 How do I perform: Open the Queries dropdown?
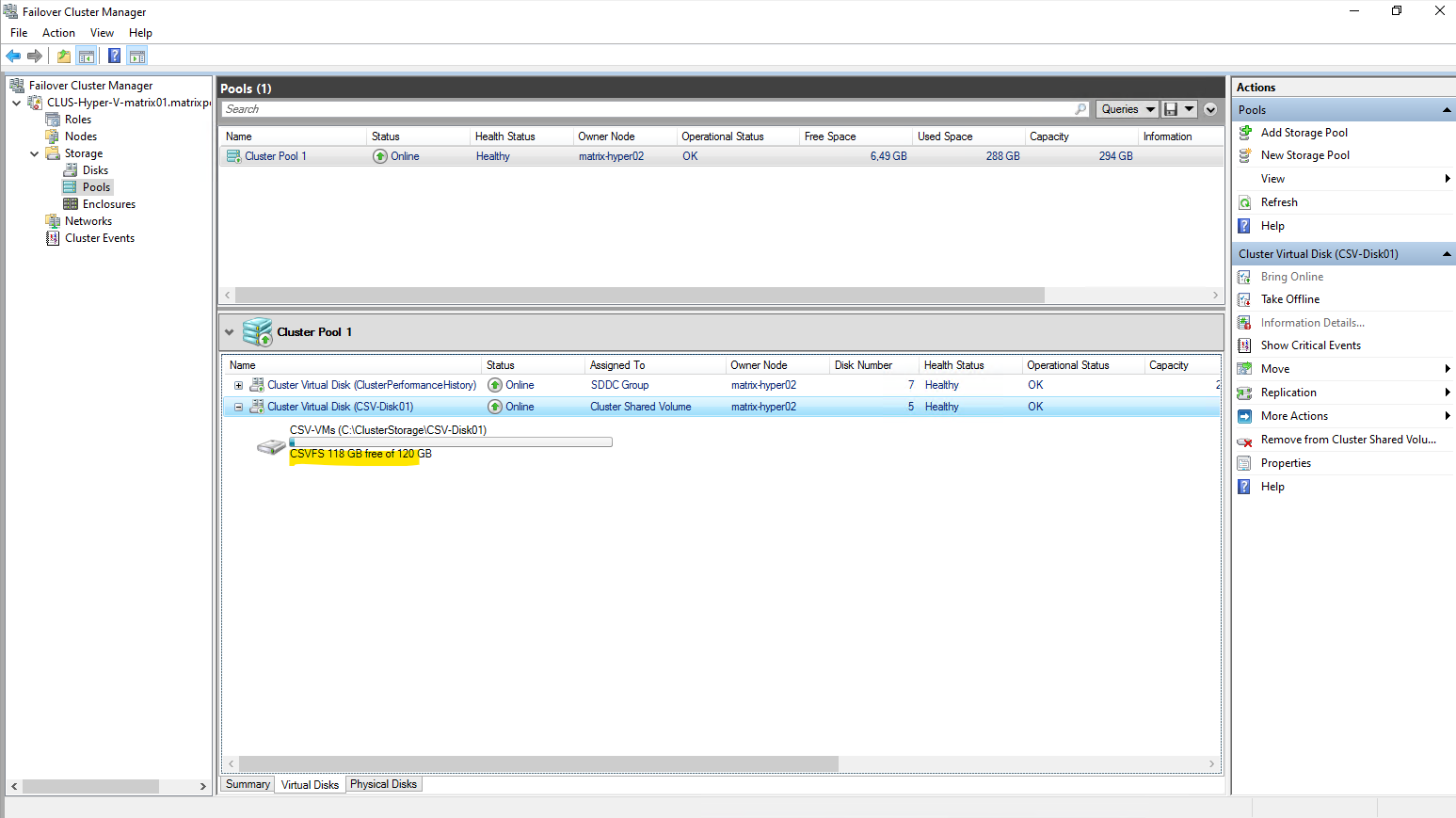pos(1126,109)
